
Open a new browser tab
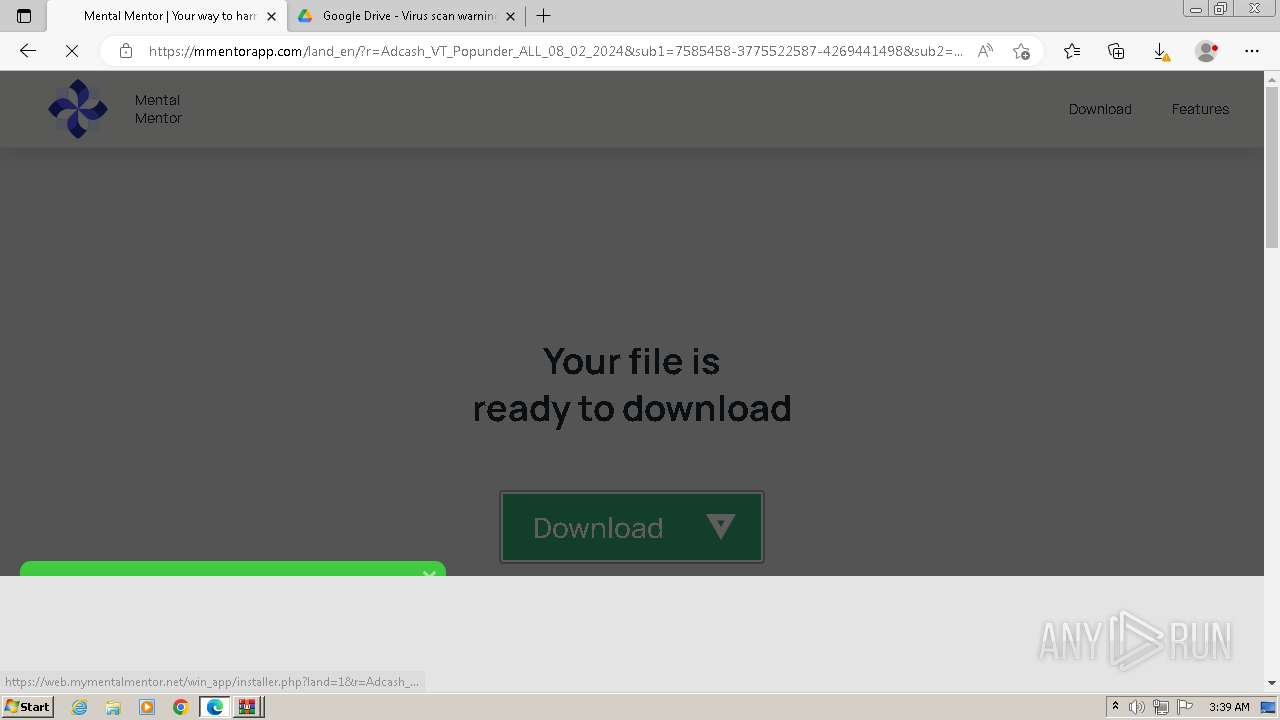544,16
